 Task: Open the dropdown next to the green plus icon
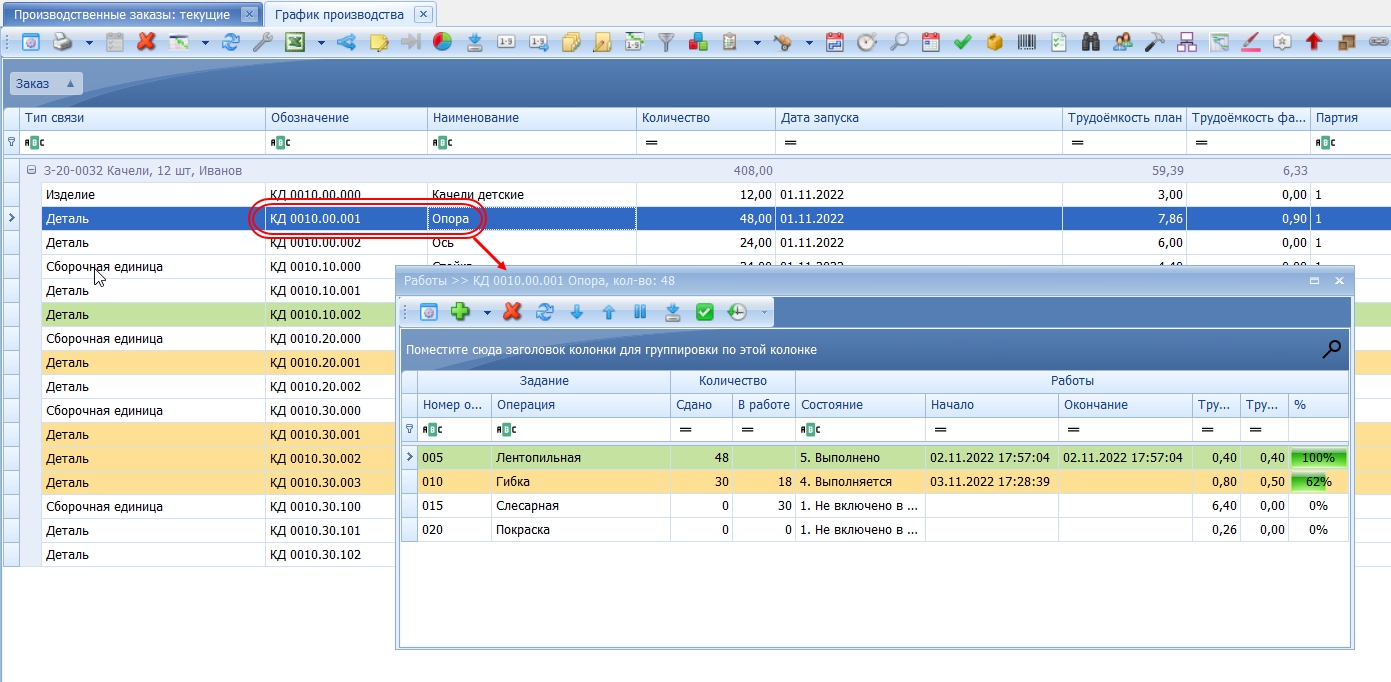point(487,312)
